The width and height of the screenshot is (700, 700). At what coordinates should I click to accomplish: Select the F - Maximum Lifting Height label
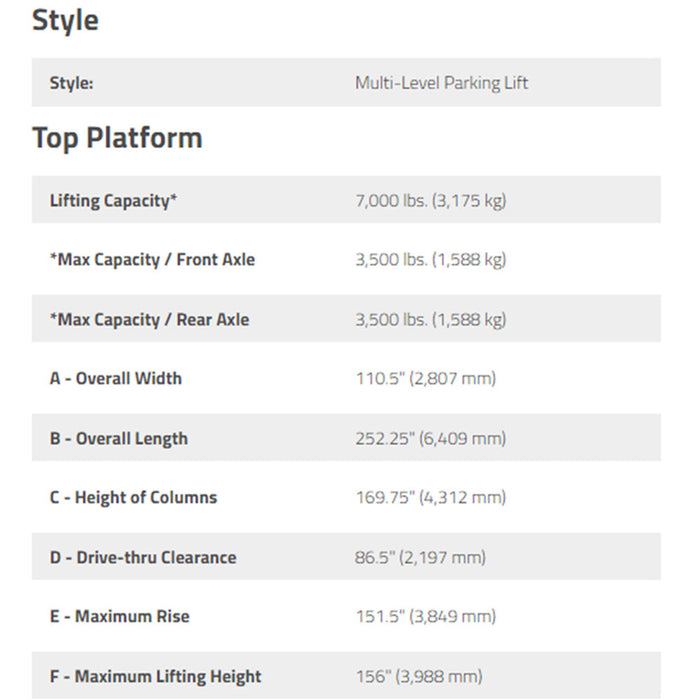155,676
